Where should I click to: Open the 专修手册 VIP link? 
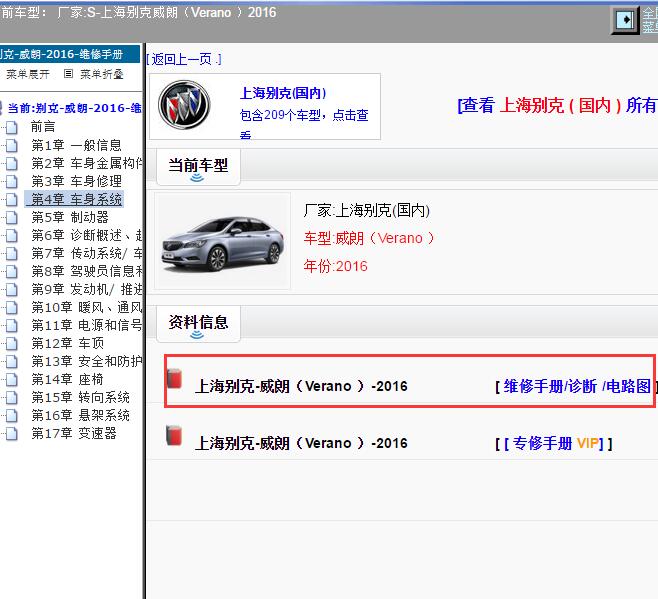(x=553, y=443)
